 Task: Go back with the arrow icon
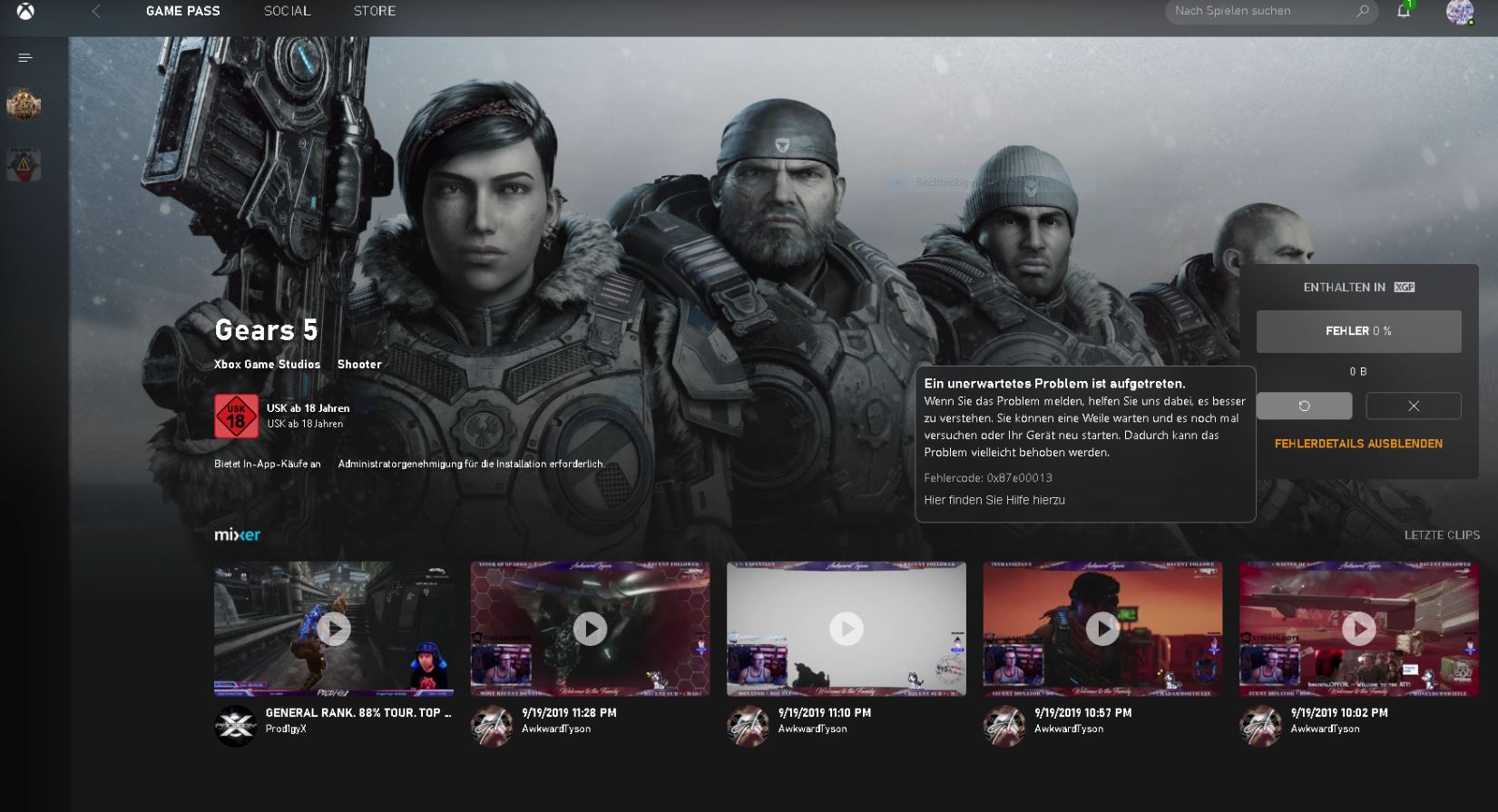coord(96,11)
